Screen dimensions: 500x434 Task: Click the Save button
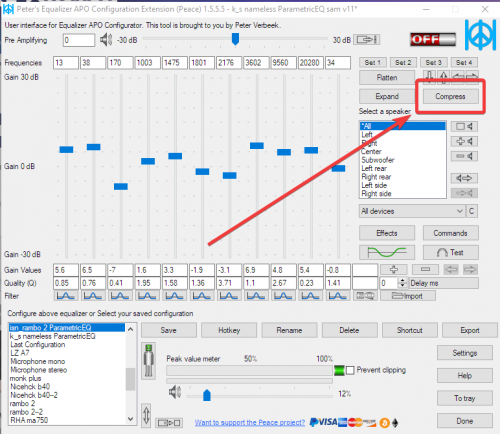[x=169, y=330]
